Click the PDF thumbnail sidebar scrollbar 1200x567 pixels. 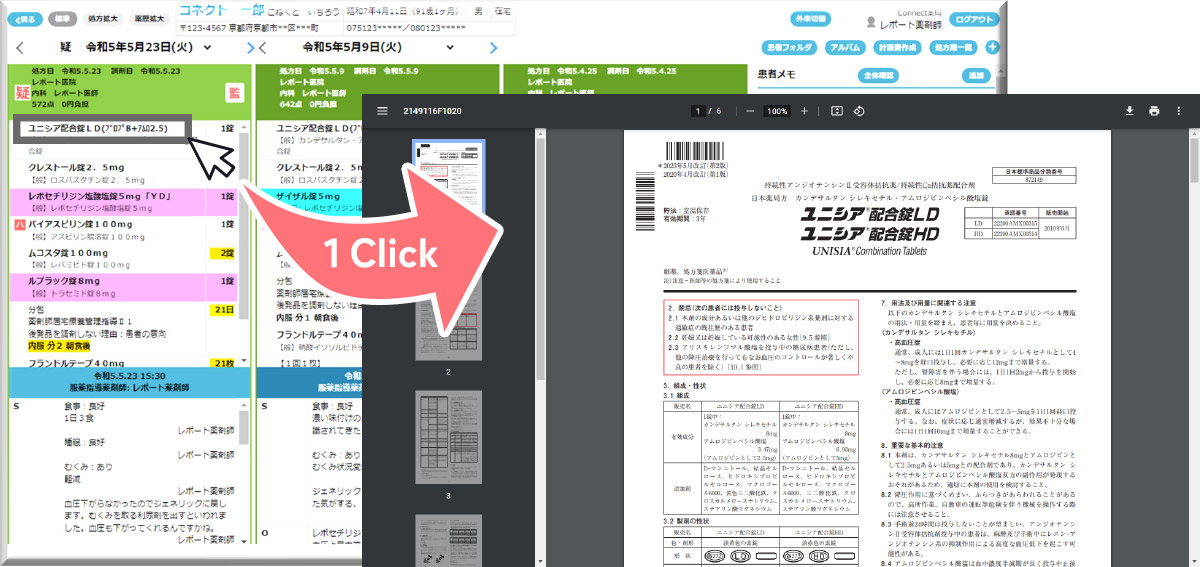(x=539, y=260)
